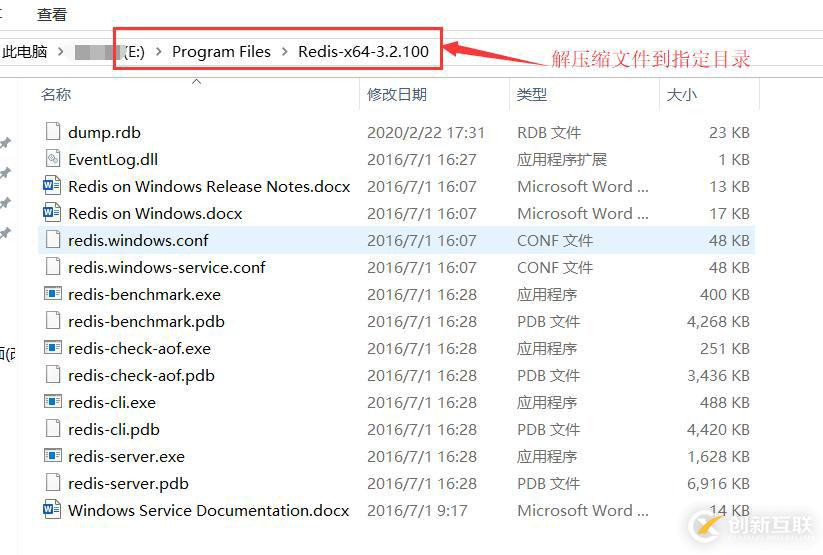Expand the chevron after 此电脑

pyautogui.click(x=61, y=51)
